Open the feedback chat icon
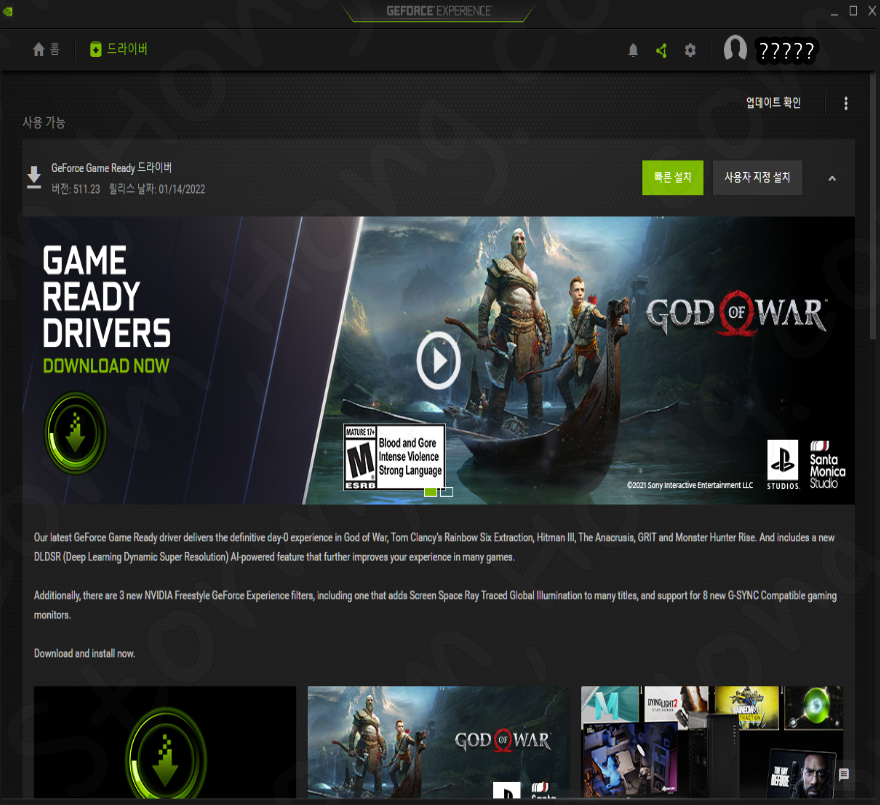Viewport: 880px width, 805px height. point(844,775)
